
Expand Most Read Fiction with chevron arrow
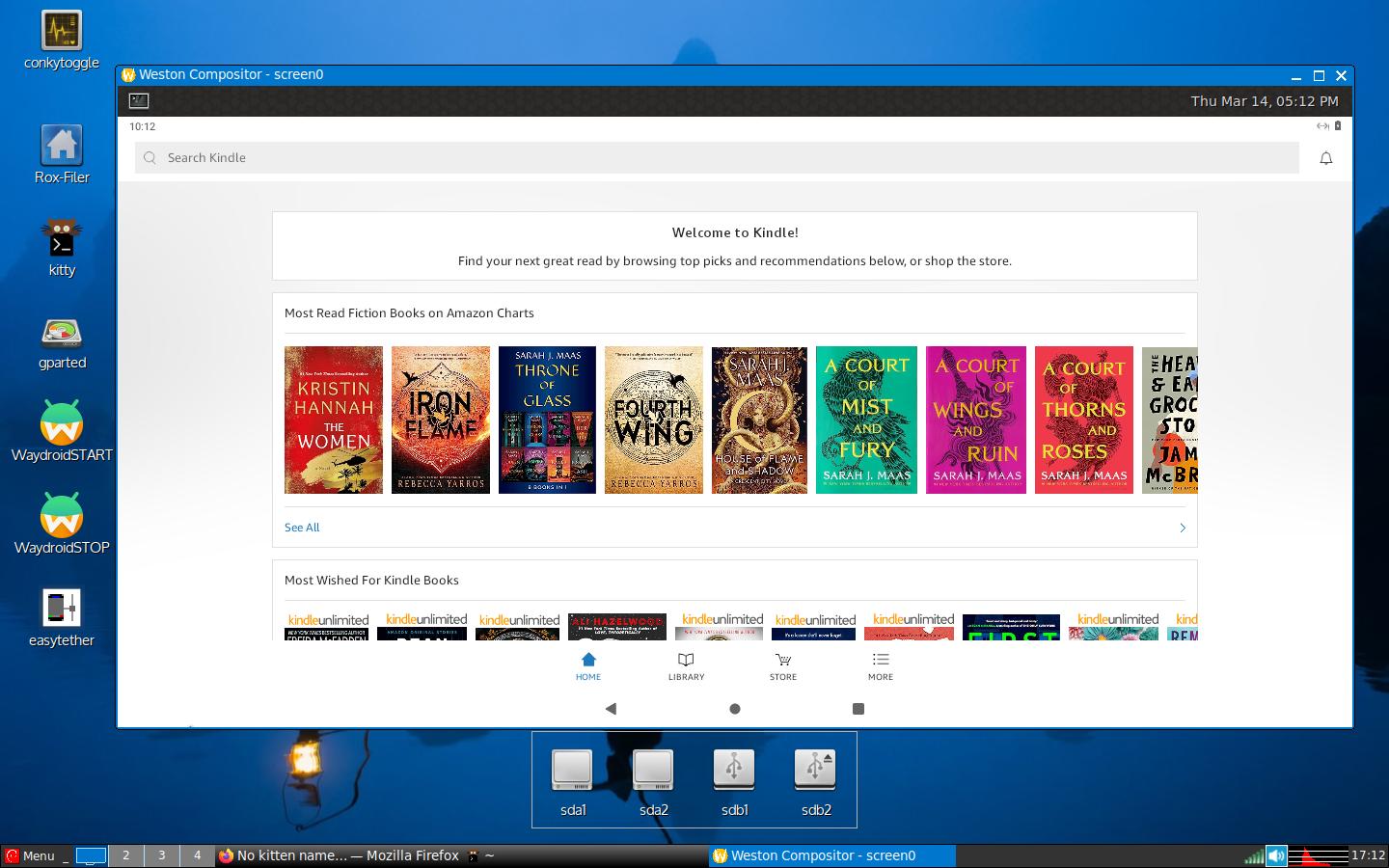click(x=1183, y=528)
